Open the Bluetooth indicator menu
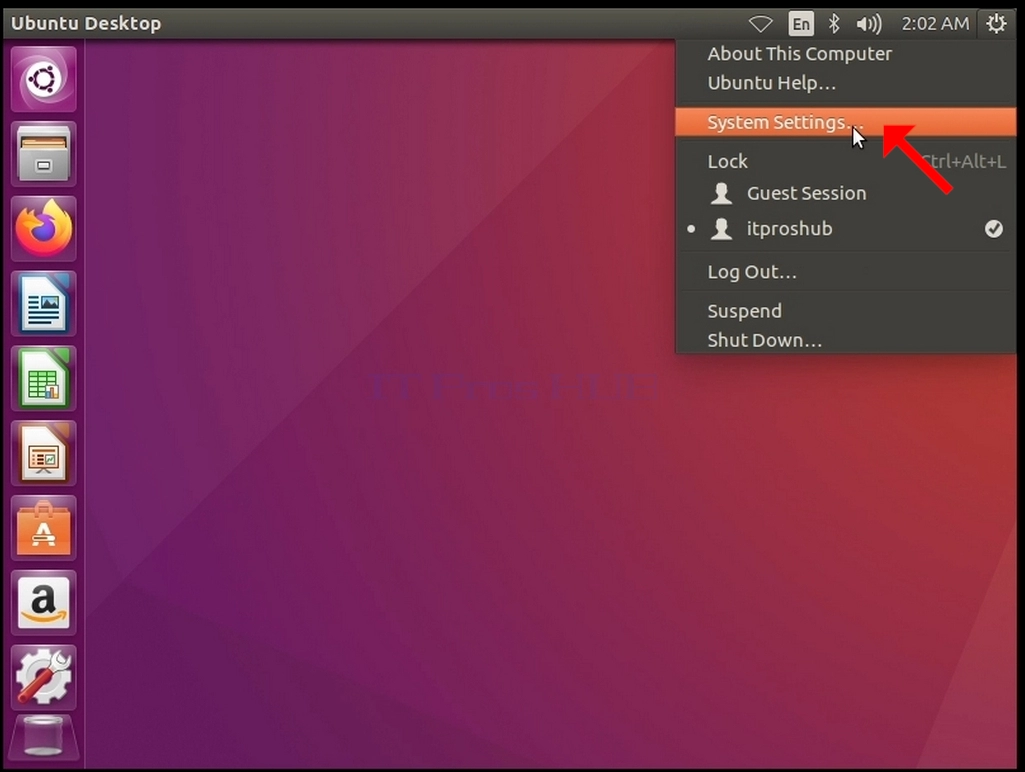This screenshot has width=1025, height=772. (834, 24)
